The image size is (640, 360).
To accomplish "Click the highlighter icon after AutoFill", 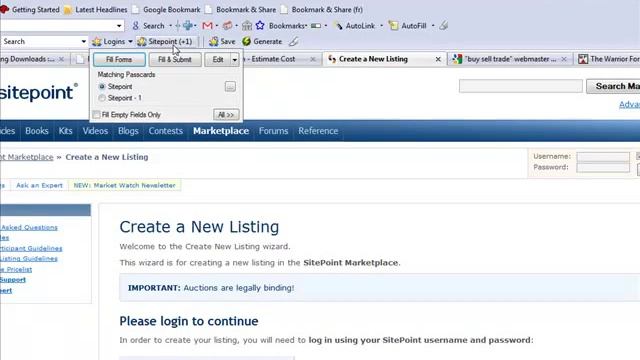I will tap(444, 26).
